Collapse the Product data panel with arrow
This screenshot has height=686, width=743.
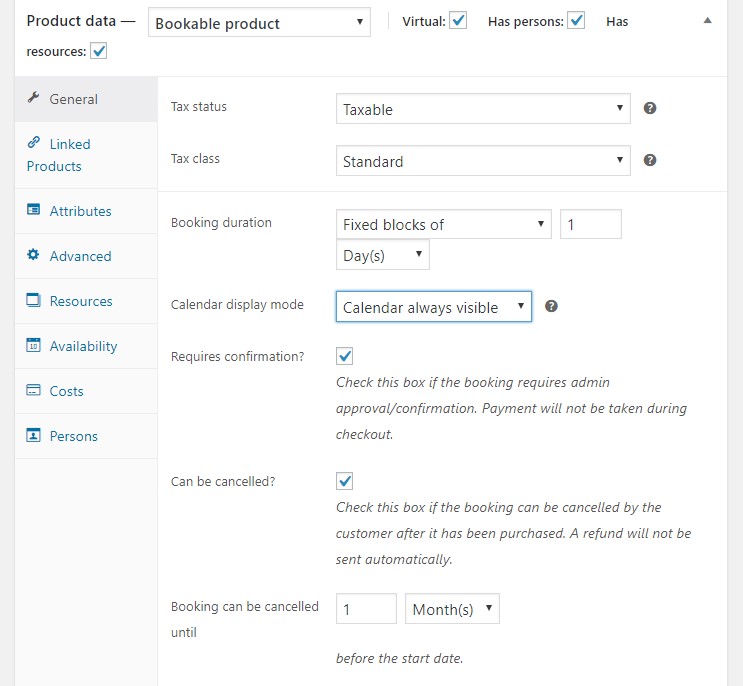click(x=707, y=20)
